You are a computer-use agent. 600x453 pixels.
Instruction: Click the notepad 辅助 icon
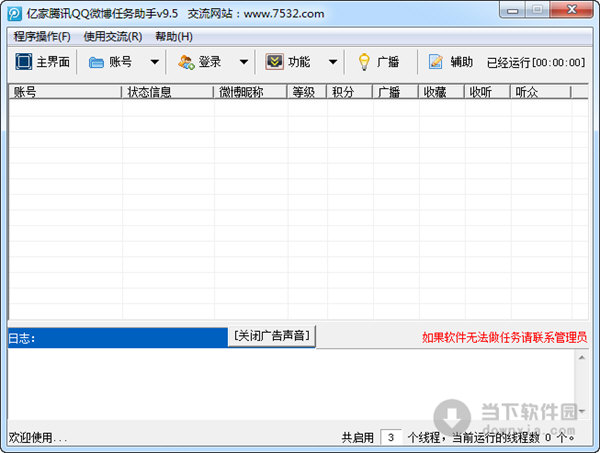436,62
